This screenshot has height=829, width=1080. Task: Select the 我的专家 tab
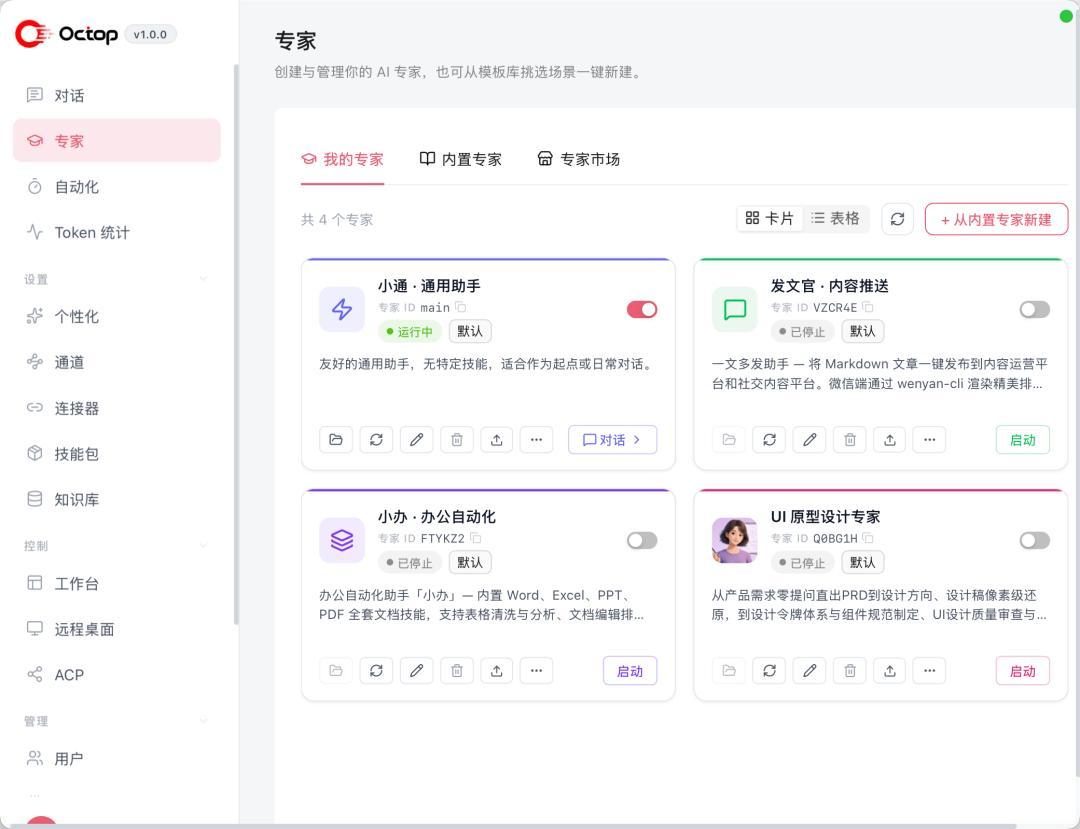[x=342, y=160]
